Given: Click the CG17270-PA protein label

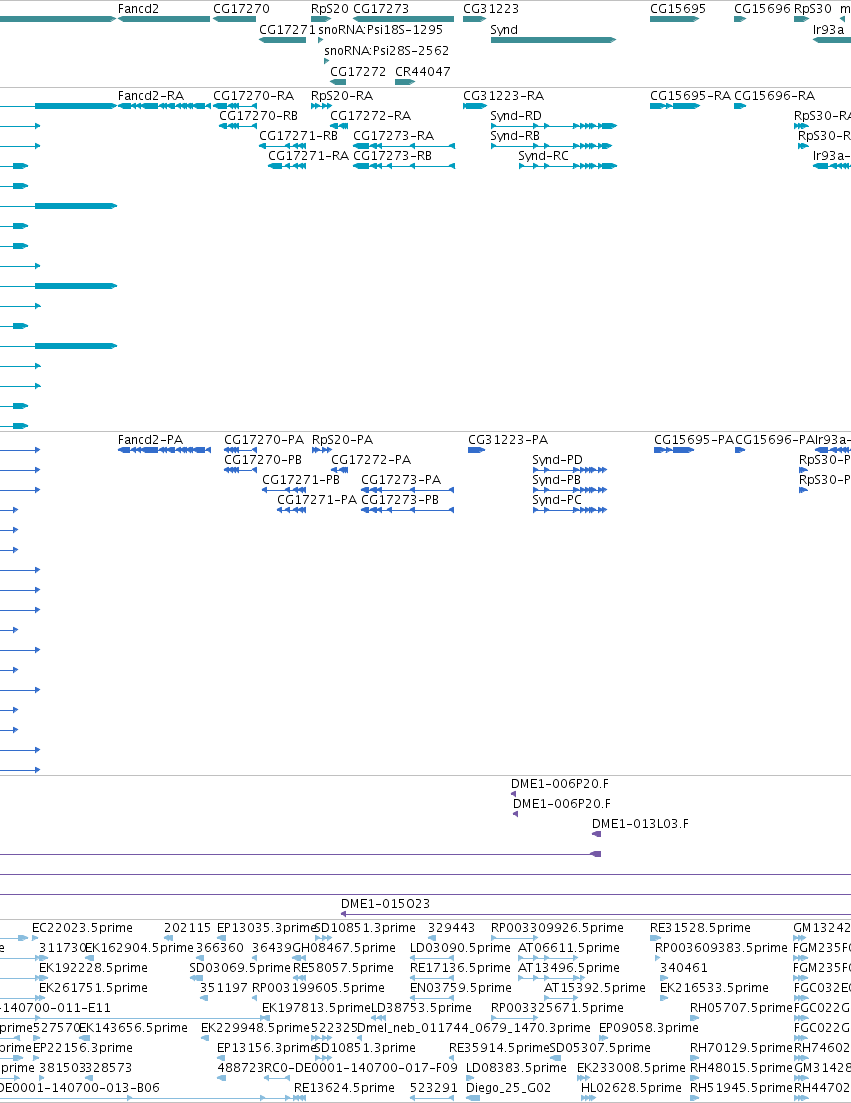Looking at the screenshot, I should coord(264,440).
